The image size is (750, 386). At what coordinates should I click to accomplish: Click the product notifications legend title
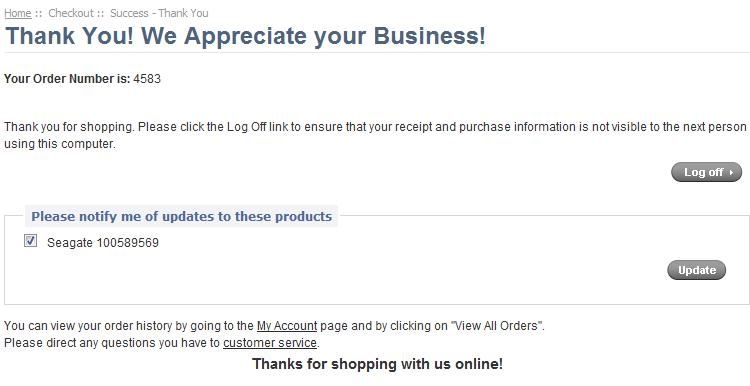click(181, 216)
